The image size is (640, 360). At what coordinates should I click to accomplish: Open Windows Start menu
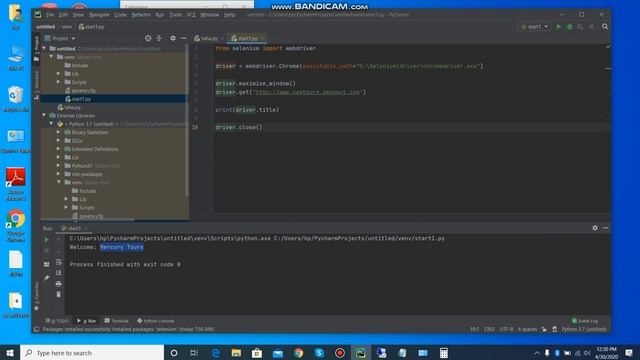coord(10,353)
